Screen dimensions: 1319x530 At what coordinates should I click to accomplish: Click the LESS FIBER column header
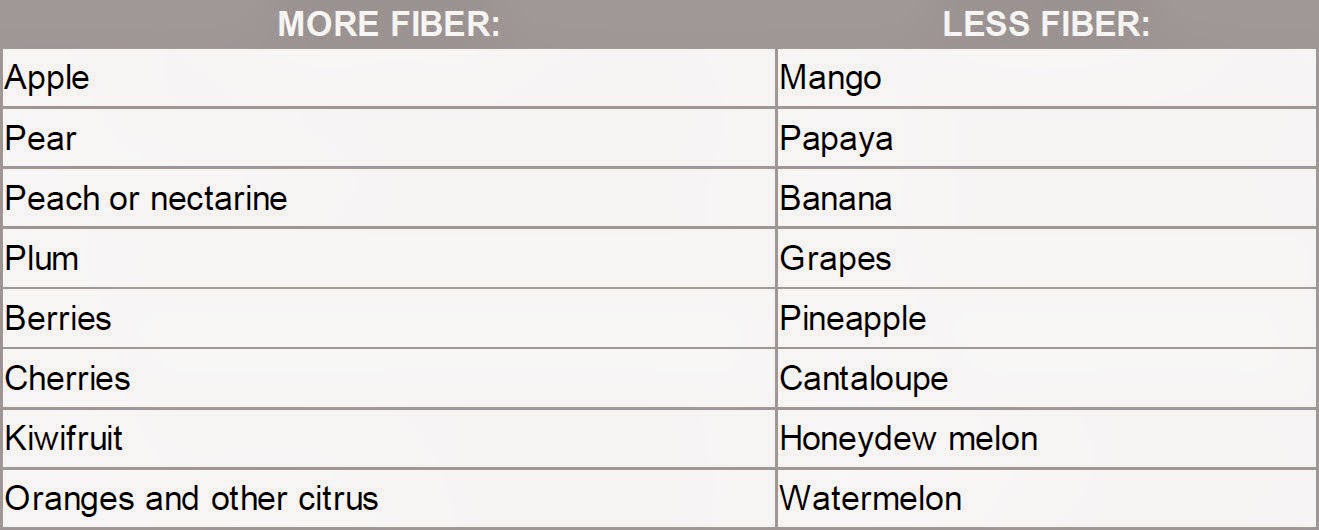1047,24
